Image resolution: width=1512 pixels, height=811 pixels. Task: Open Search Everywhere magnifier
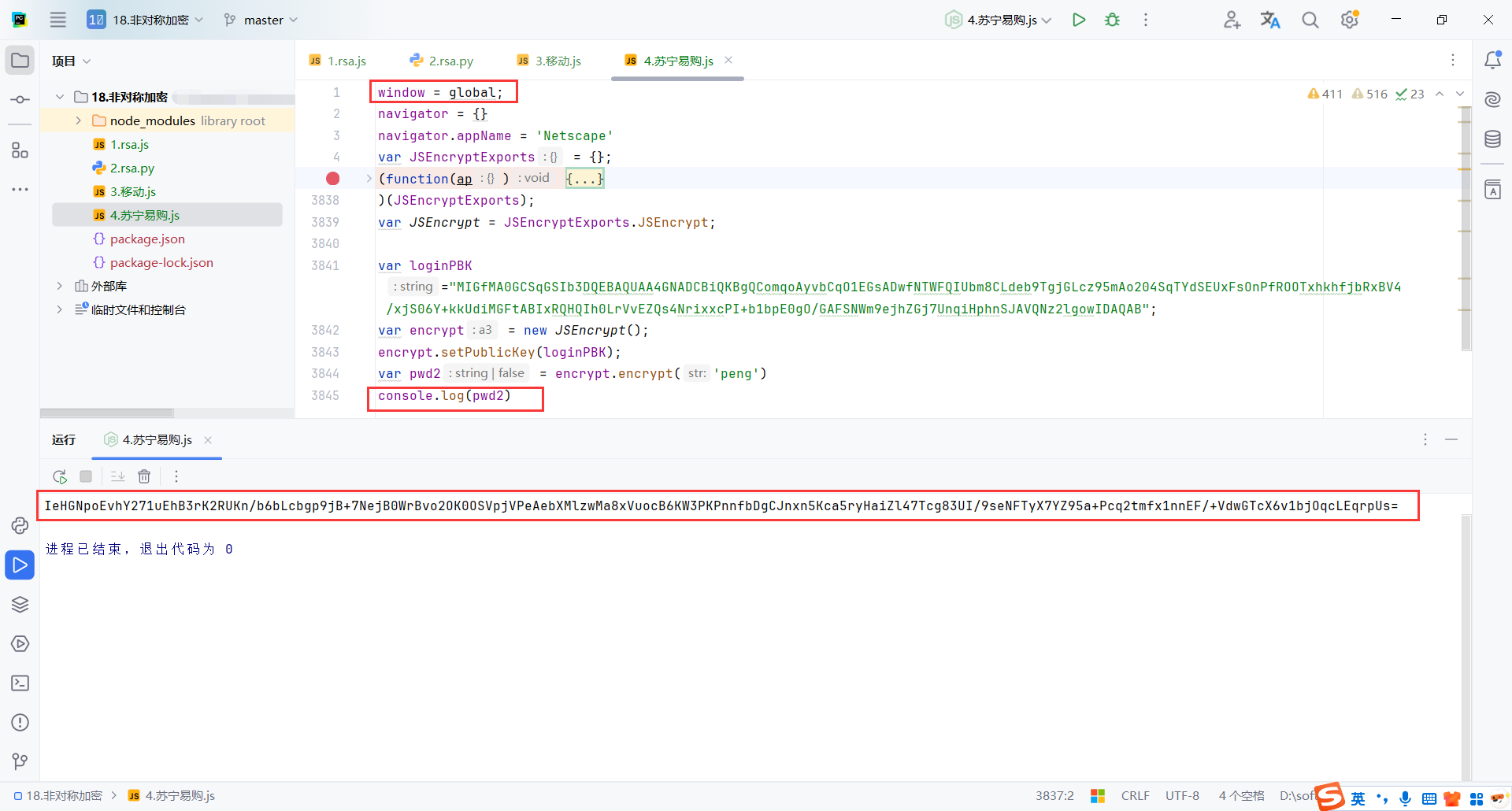click(1310, 20)
